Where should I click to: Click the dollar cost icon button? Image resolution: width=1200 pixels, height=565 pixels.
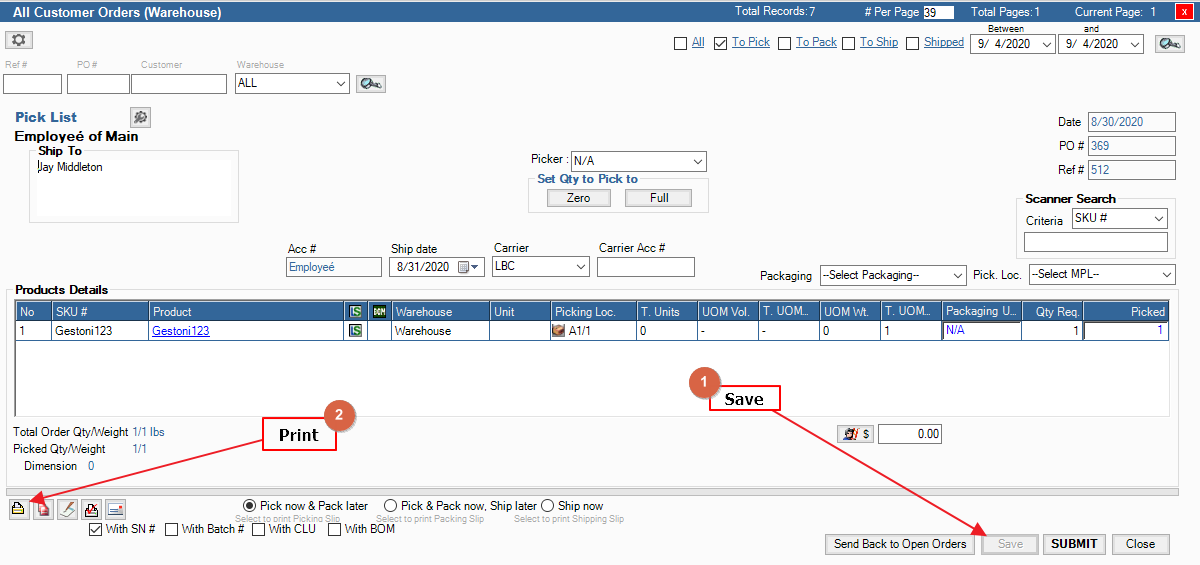pyautogui.click(x=855, y=434)
